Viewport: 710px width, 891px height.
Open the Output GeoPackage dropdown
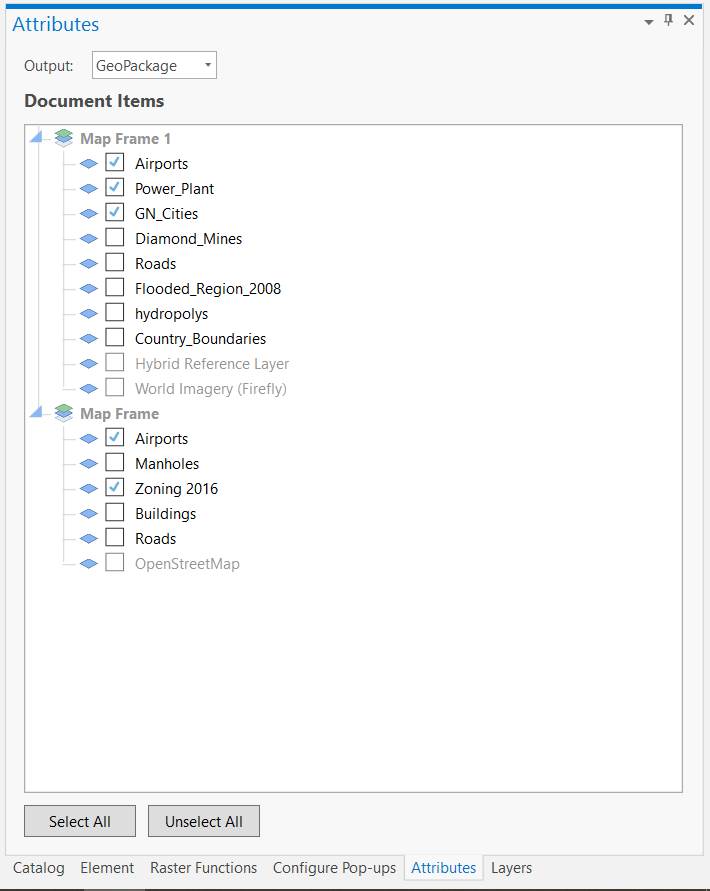click(154, 65)
